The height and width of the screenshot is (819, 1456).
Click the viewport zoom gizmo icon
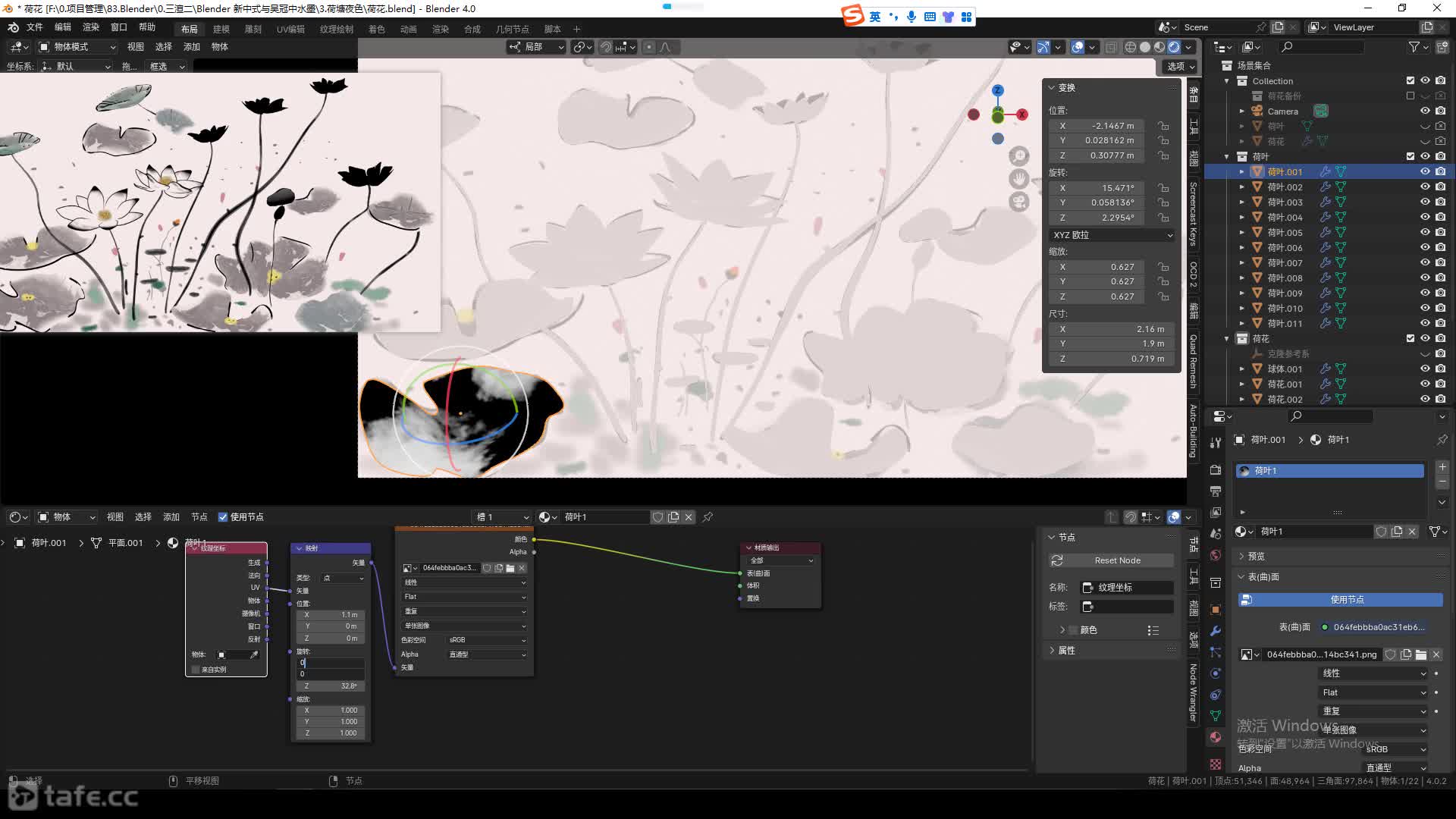click(x=1019, y=156)
